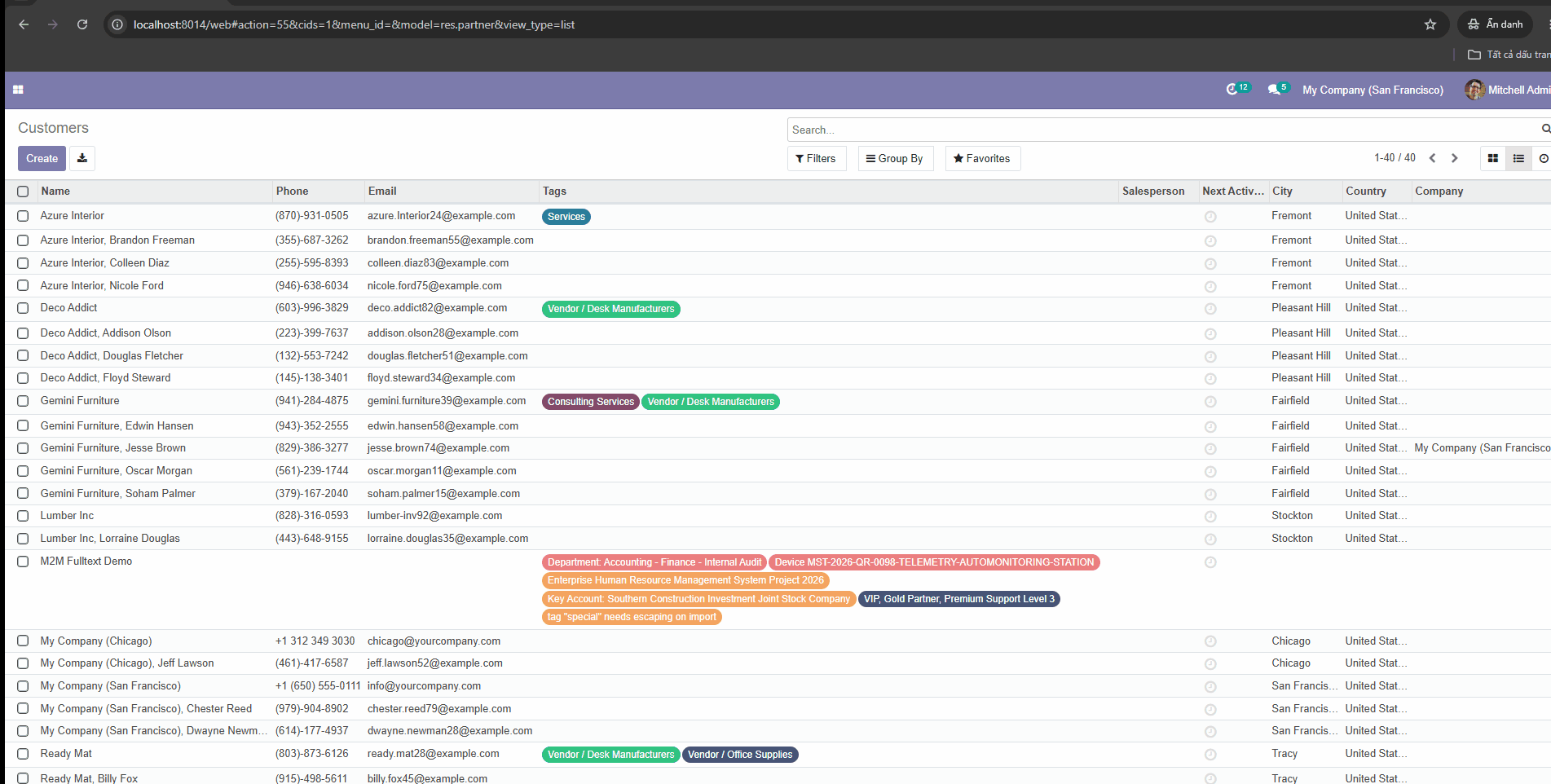Open the Ẩn danh incognito profile button
The image size is (1551, 784).
(1495, 24)
